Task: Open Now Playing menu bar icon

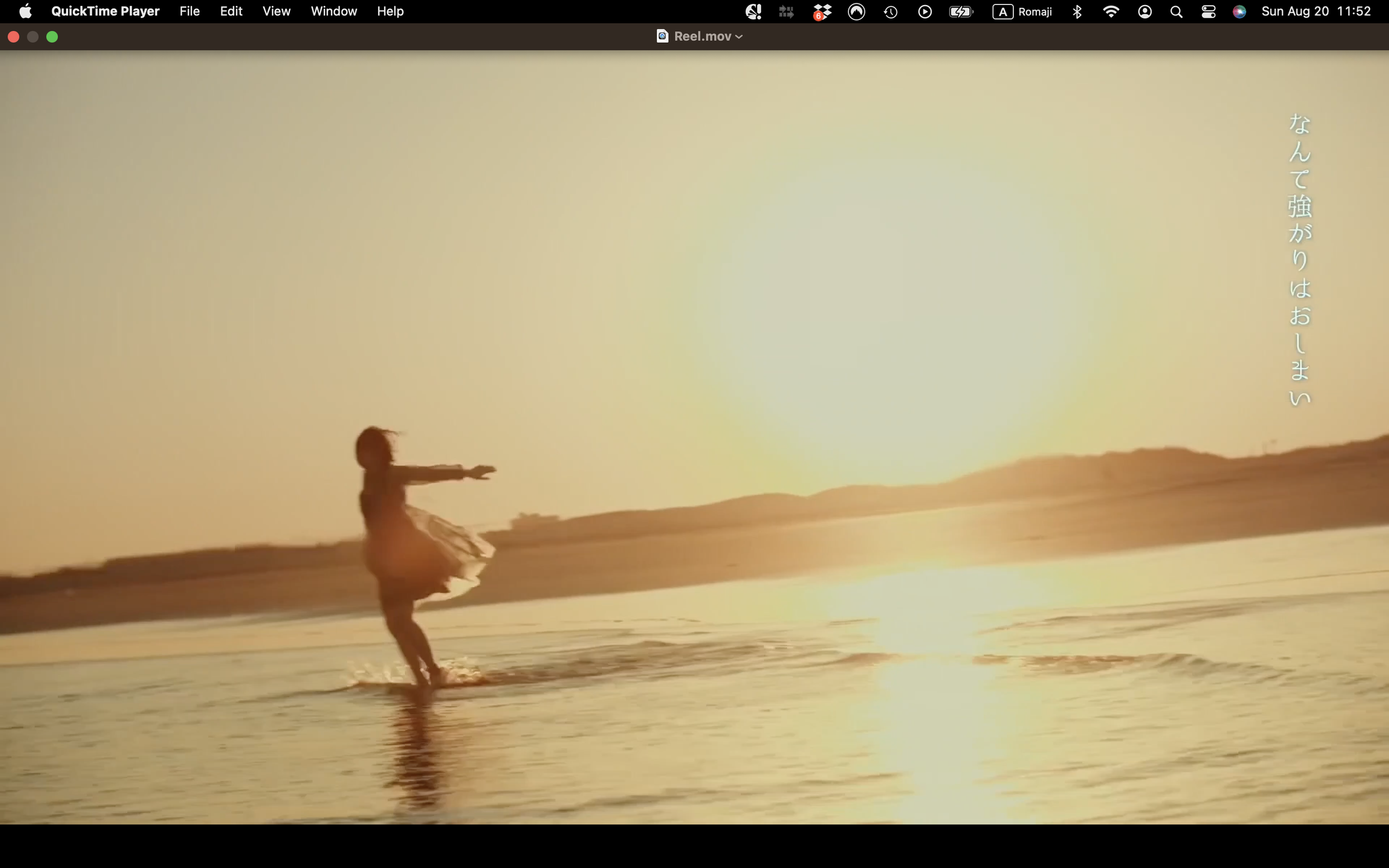Action: click(x=925, y=12)
